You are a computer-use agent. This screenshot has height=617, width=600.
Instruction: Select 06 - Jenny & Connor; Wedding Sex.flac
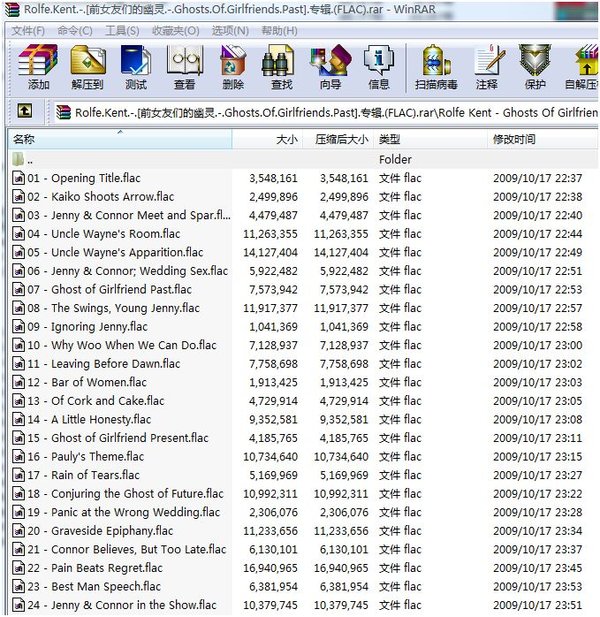128,271
